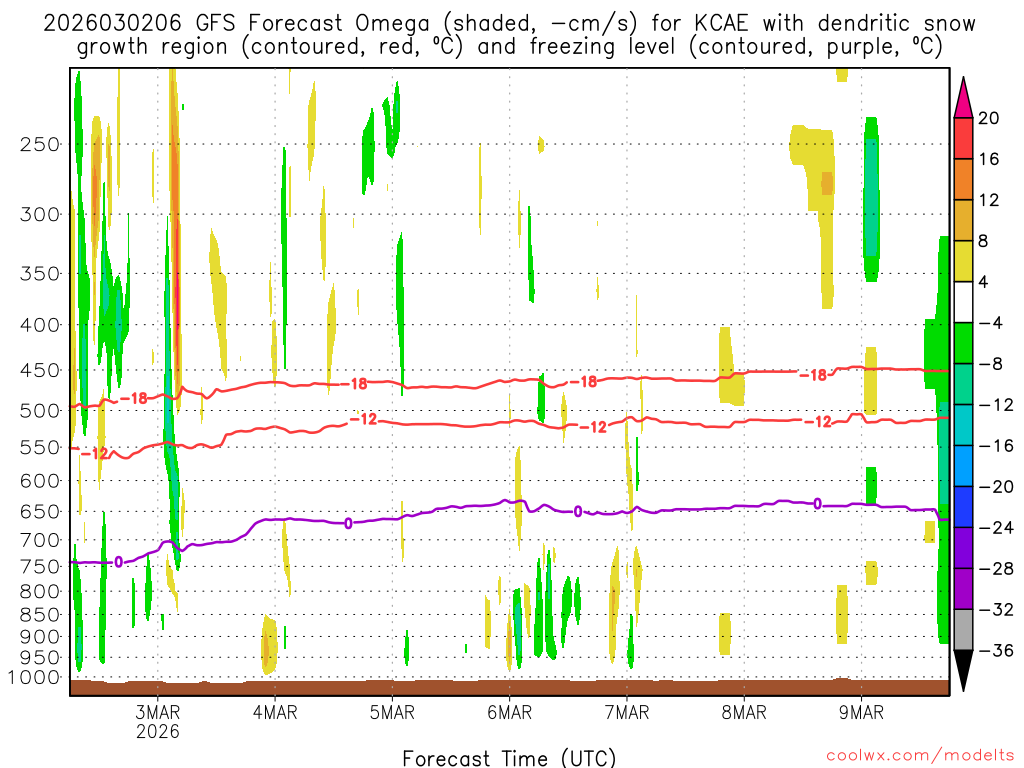Image resolution: width=1024 pixels, height=768 pixels.
Task: Click the 300 pressure level label
Action: tap(40, 214)
